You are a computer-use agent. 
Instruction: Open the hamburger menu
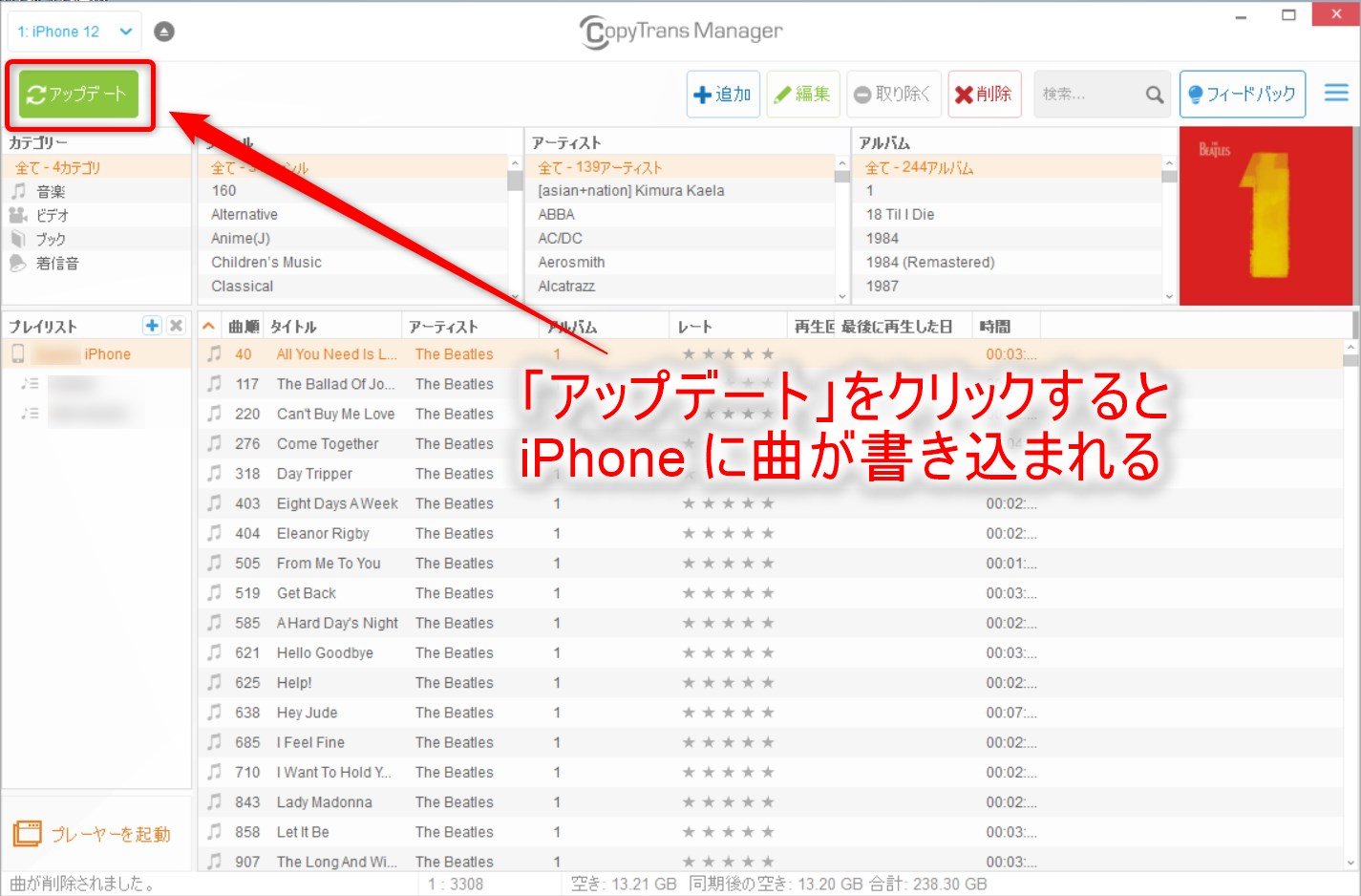[1335, 93]
